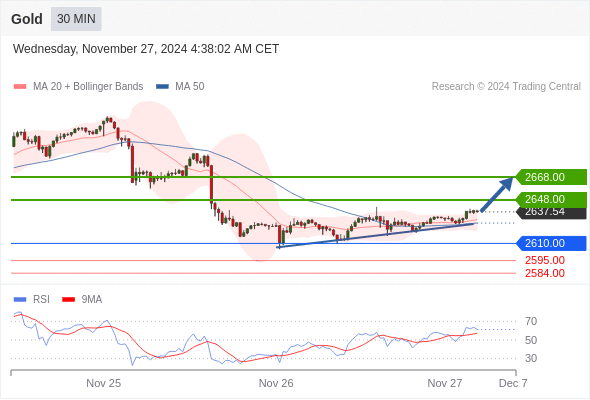Toggle MA 20 + Bollinger Bands legend label
This screenshot has height=400, width=590.
(88, 87)
